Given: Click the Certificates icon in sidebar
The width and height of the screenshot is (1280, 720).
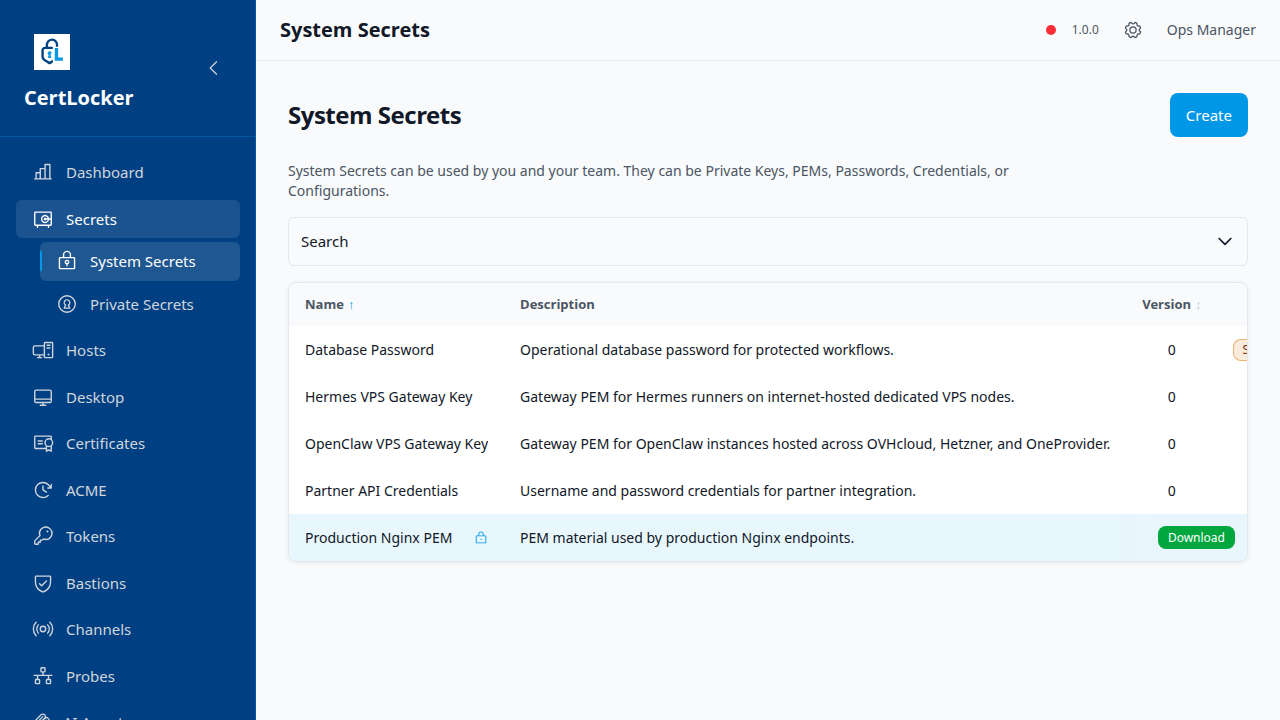Looking at the screenshot, I should [43, 443].
